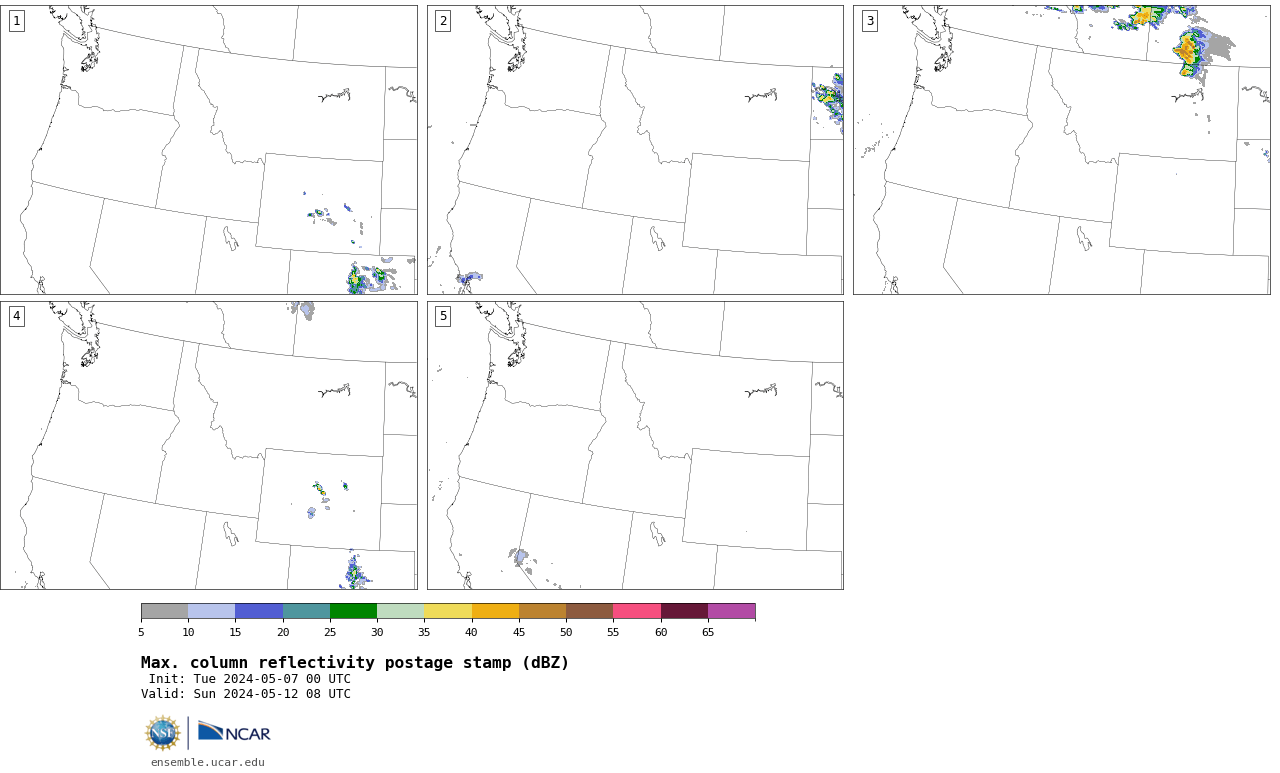Click the pale green 30-35 dBZ swatch
1280x773 pixels.
pos(400,611)
